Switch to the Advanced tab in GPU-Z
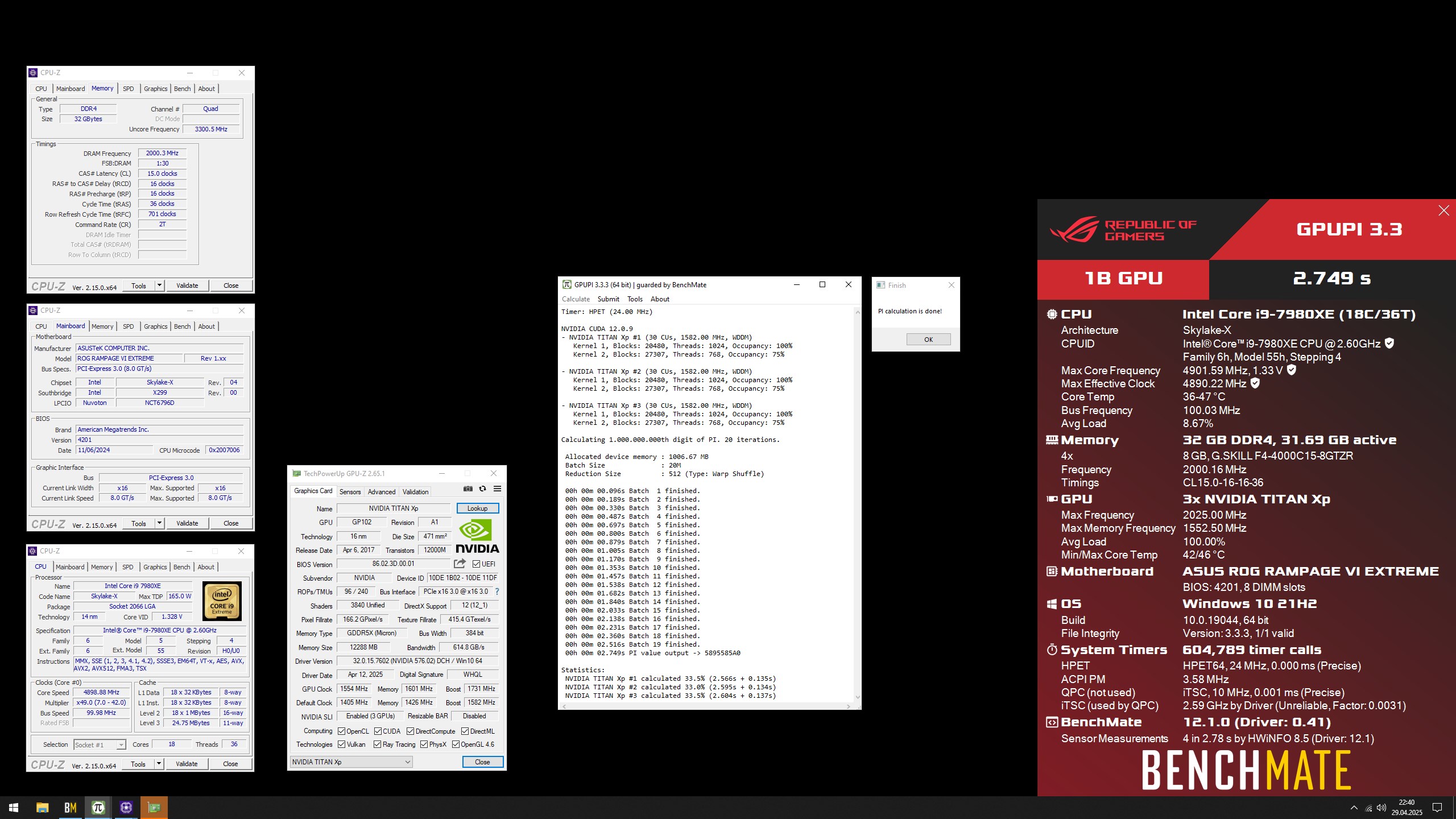The height and width of the screenshot is (819, 1456). coord(381,492)
